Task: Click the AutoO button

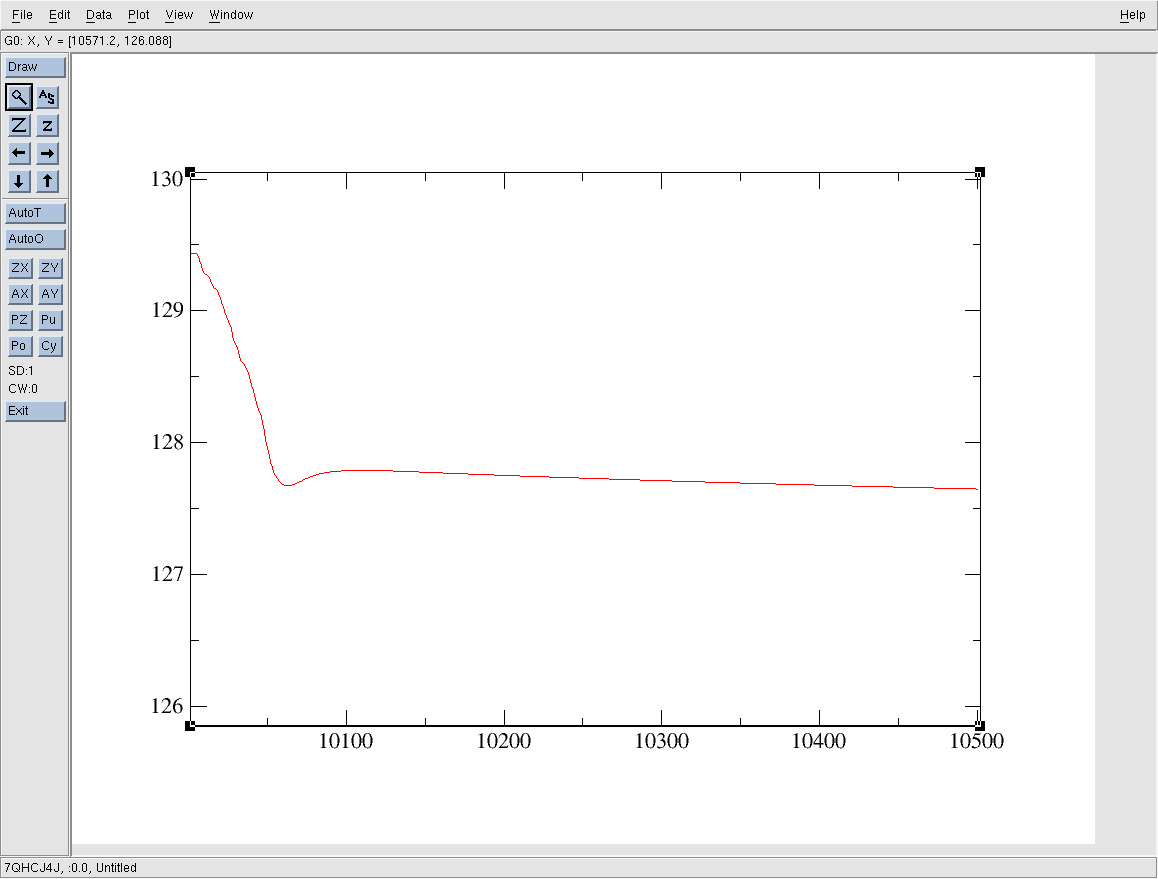Action: [x=35, y=239]
